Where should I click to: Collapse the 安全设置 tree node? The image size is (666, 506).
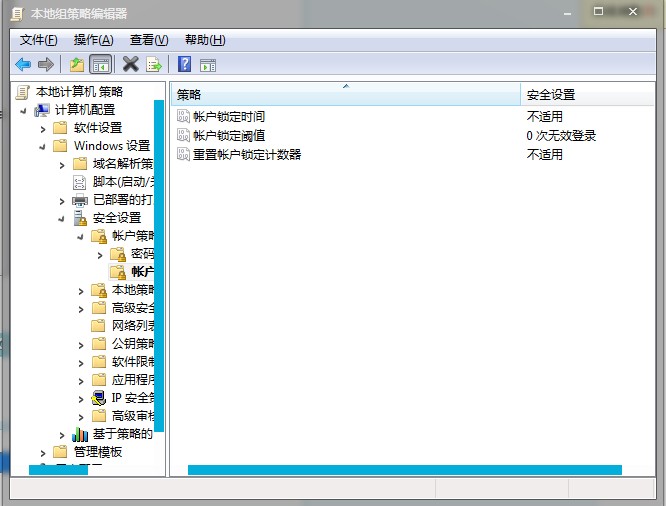point(62,218)
